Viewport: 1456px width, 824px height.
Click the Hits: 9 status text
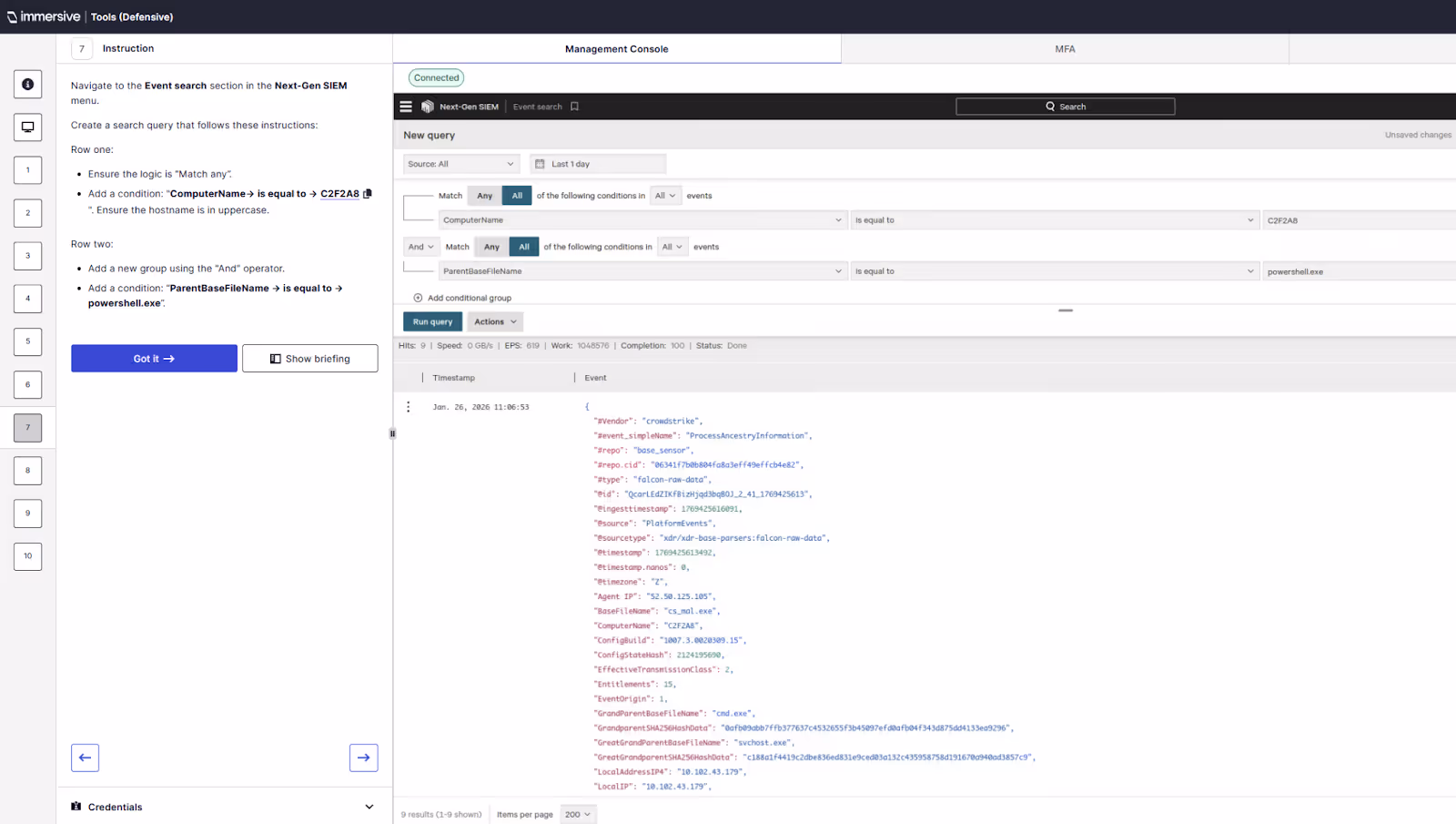pyautogui.click(x=412, y=346)
